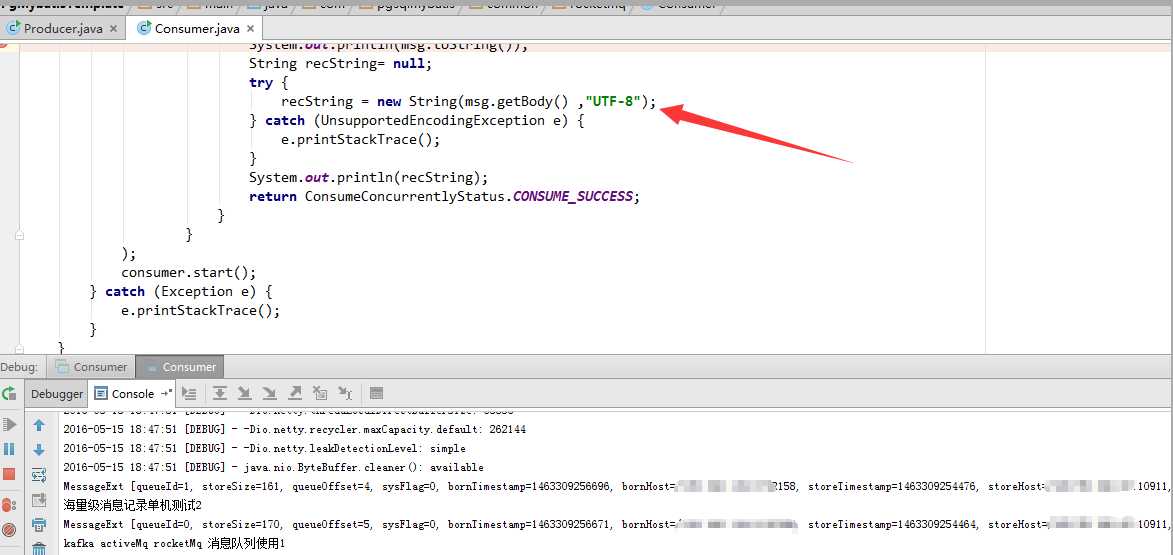This screenshot has height=555, width=1173.
Task: Click the pin arrow beside Console tab
Action: [165, 393]
